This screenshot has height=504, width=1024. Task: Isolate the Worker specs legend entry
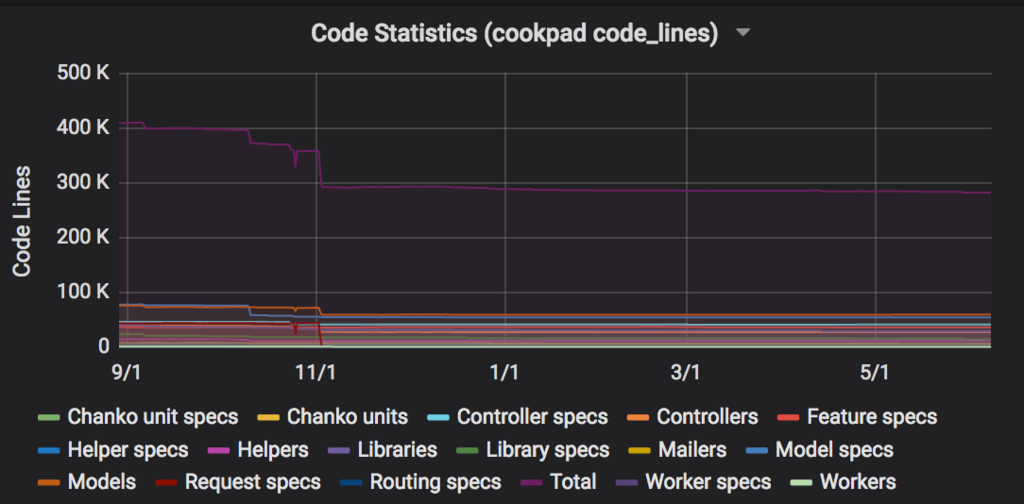[708, 482]
